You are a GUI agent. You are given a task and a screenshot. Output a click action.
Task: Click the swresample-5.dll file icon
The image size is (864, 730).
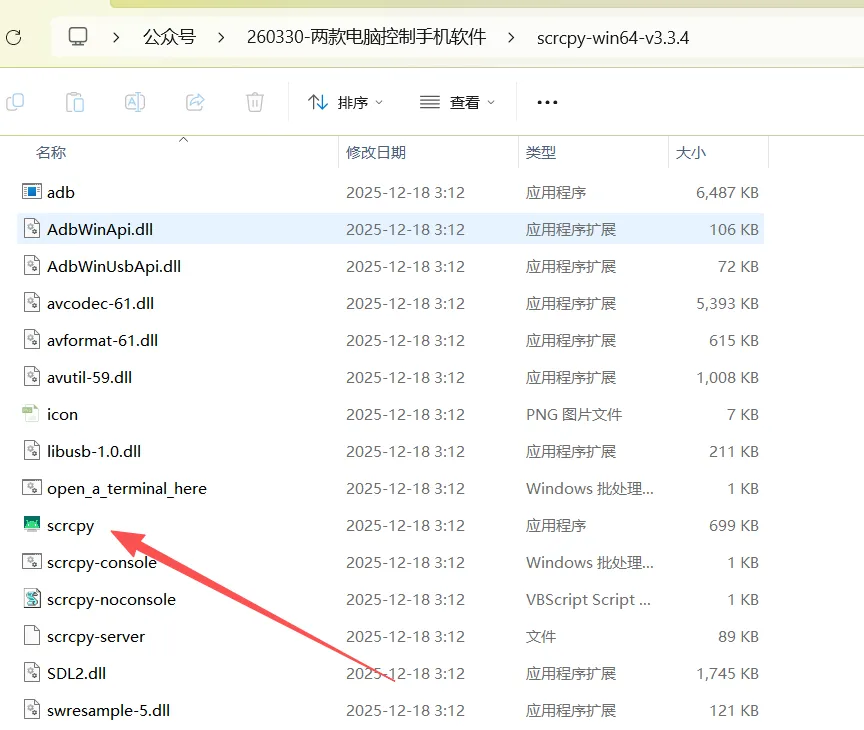(32, 710)
